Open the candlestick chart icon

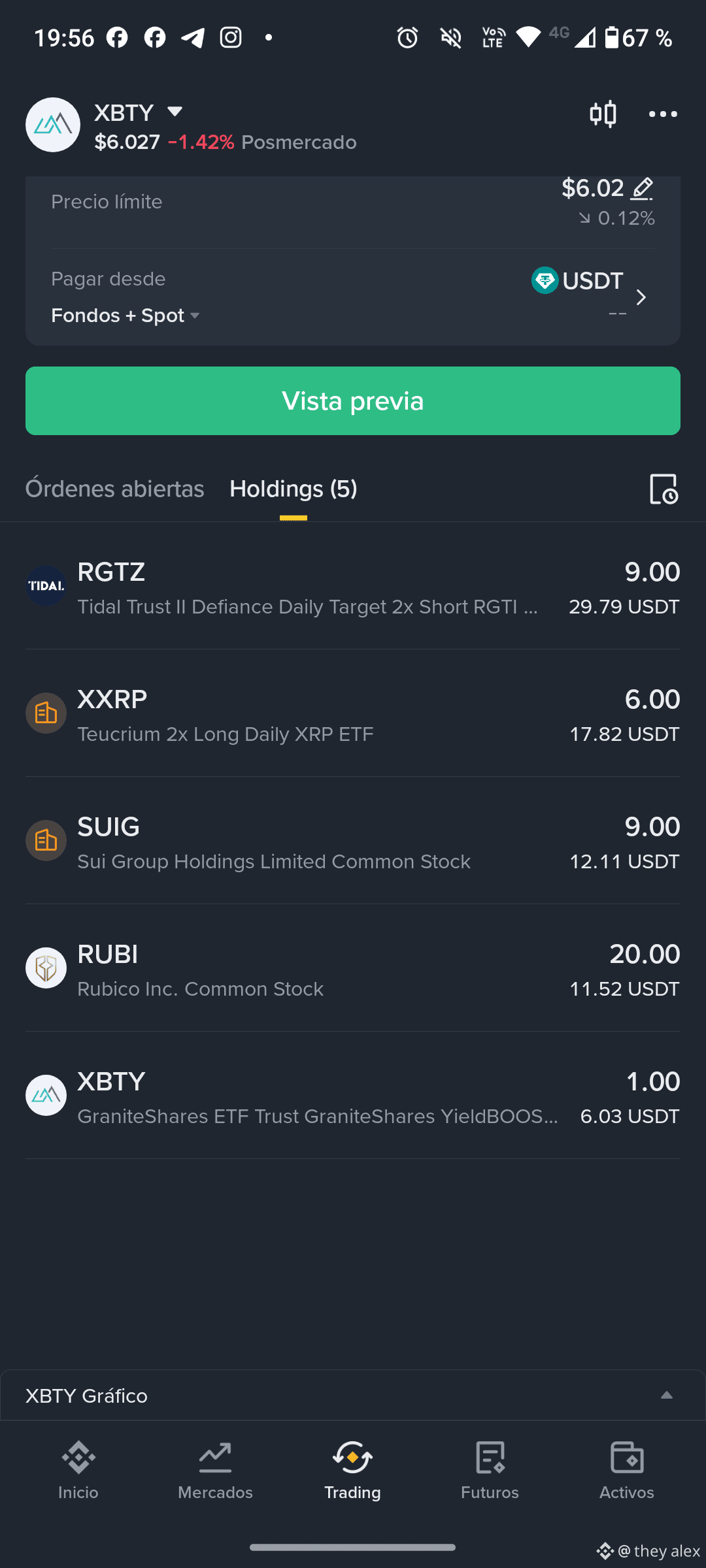[x=603, y=114]
